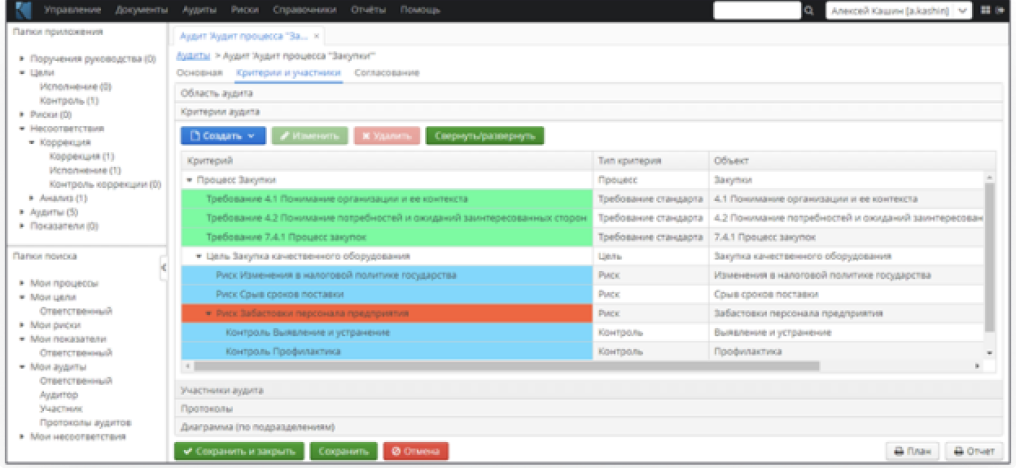Click the top search input field
Image resolution: width=1016 pixels, height=468 pixels.
(x=757, y=10)
